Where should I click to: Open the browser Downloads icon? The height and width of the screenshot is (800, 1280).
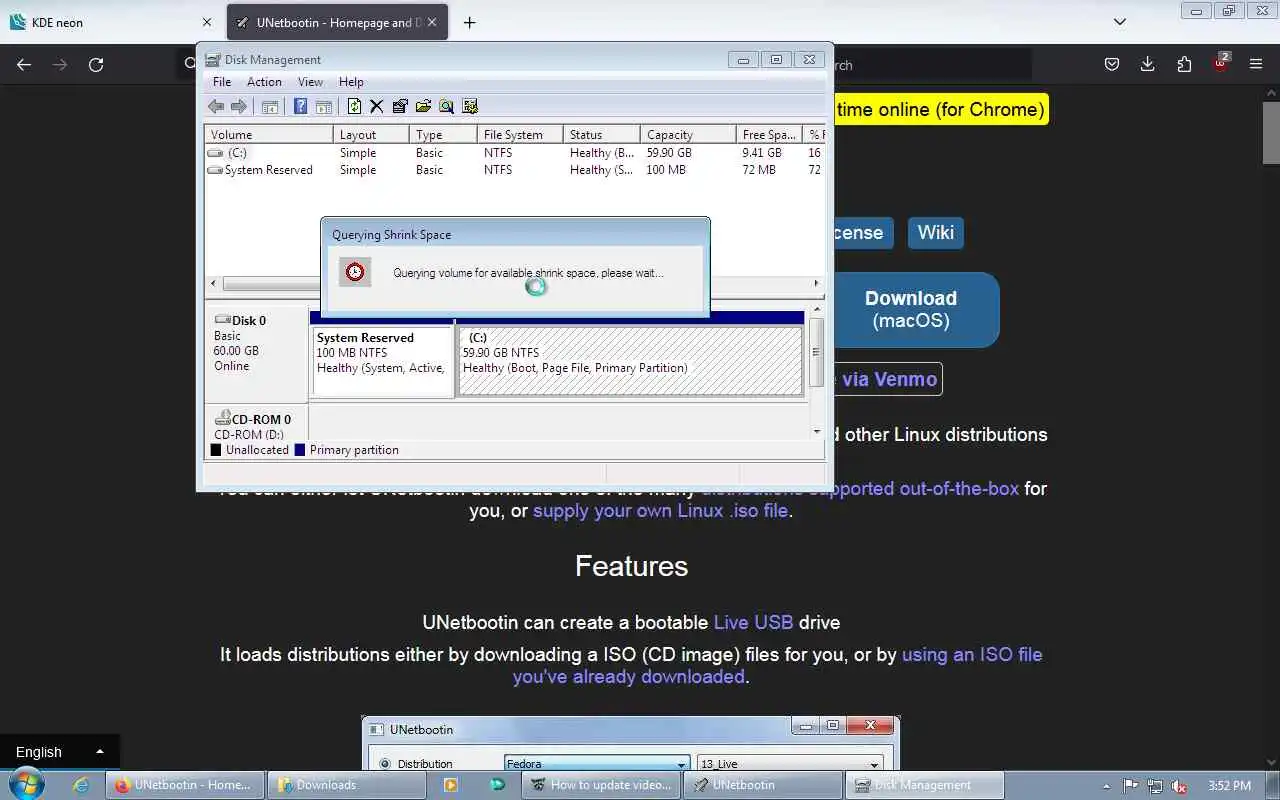click(1148, 64)
